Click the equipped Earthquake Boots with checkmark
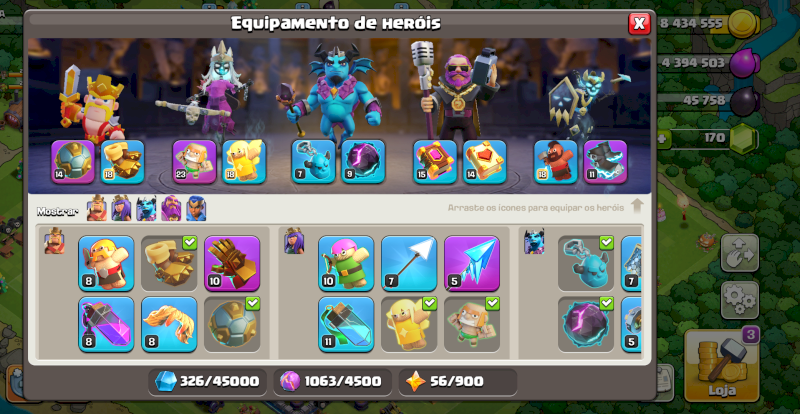800x414 pixels. 169,263
